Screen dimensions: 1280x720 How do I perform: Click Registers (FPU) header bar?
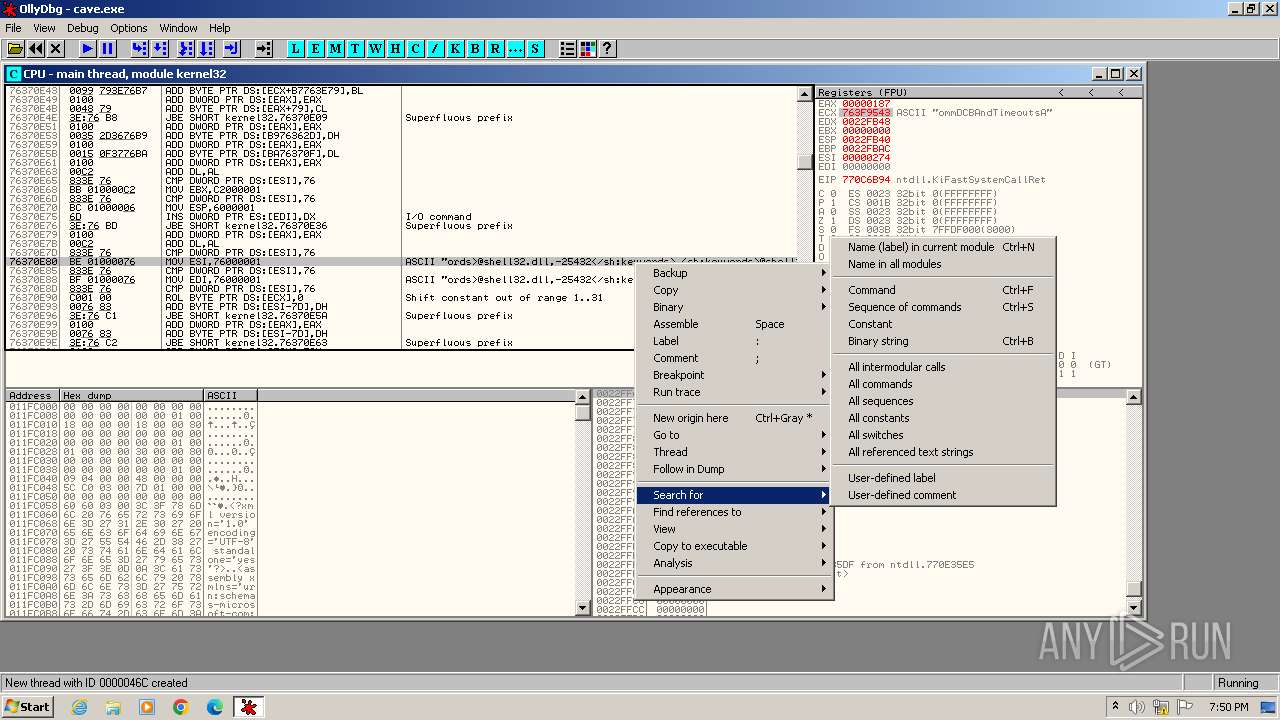tap(979, 92)
